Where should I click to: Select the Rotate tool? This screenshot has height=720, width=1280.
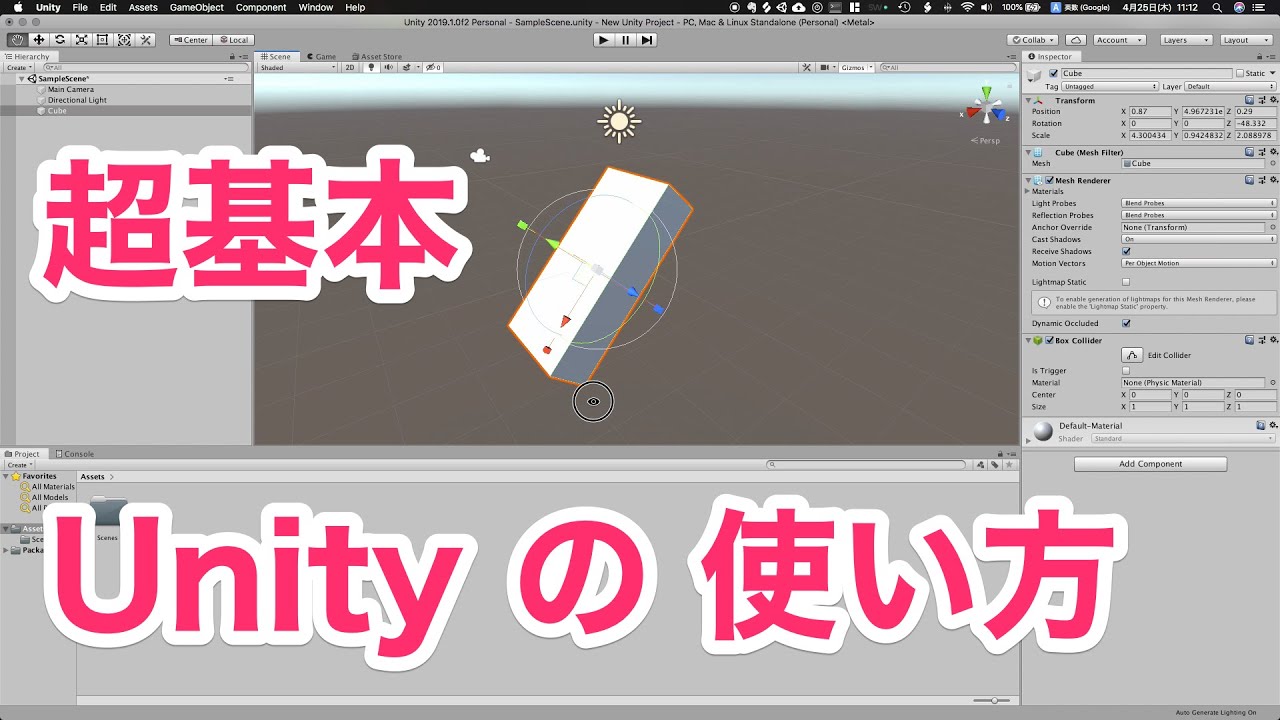click(60, 40)
